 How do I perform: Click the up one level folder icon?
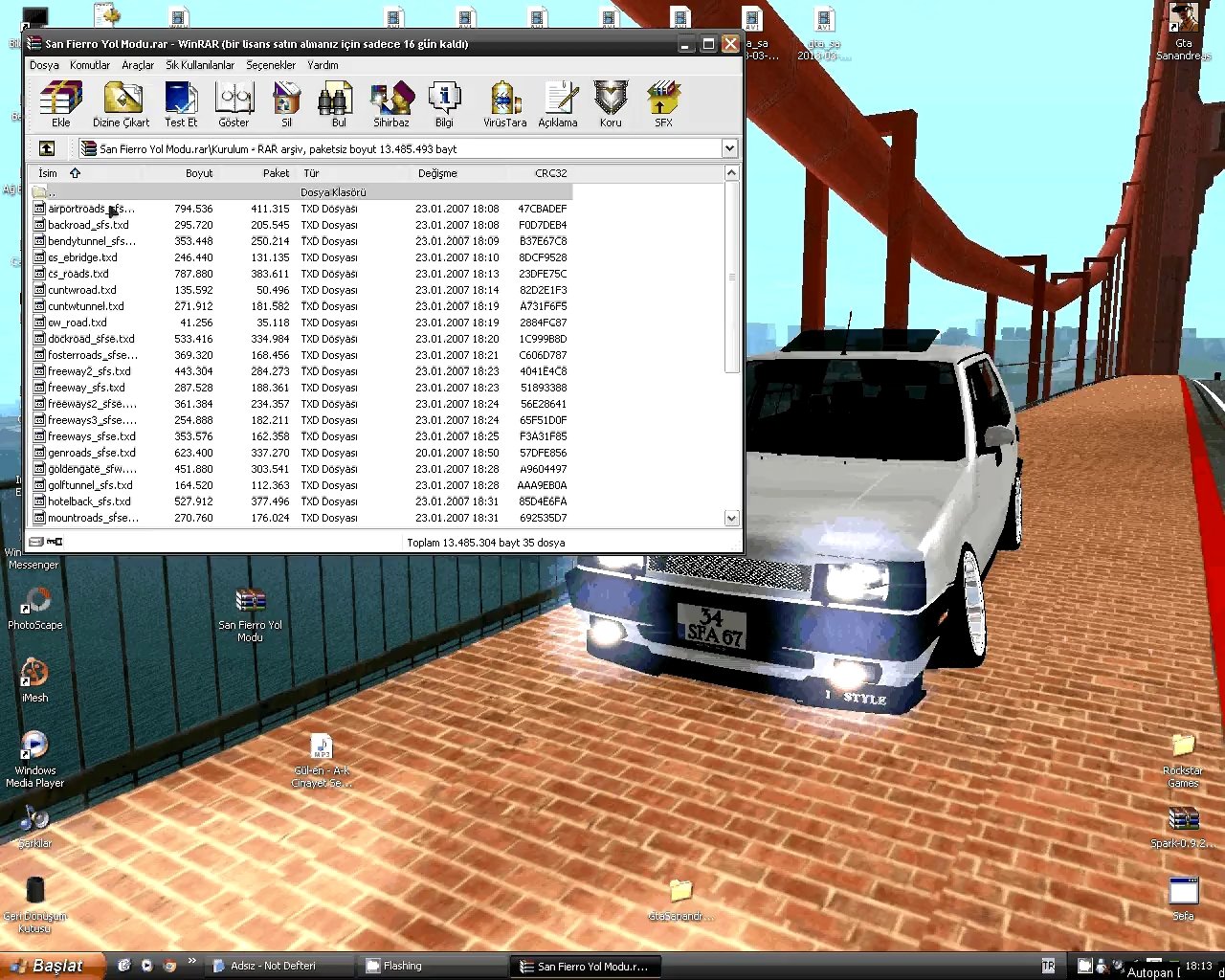coord(46,148)
